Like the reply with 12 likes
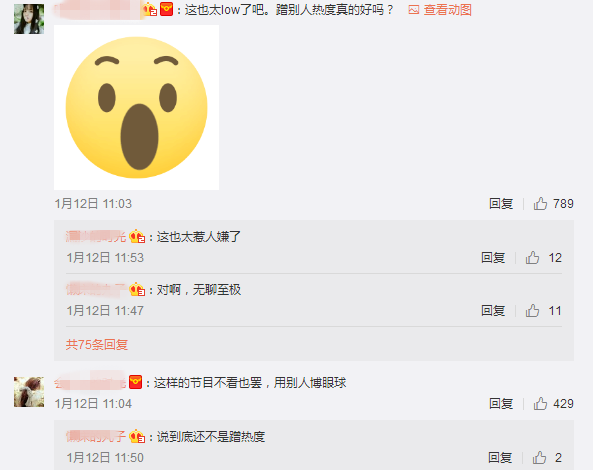 (x=532, y=257)
